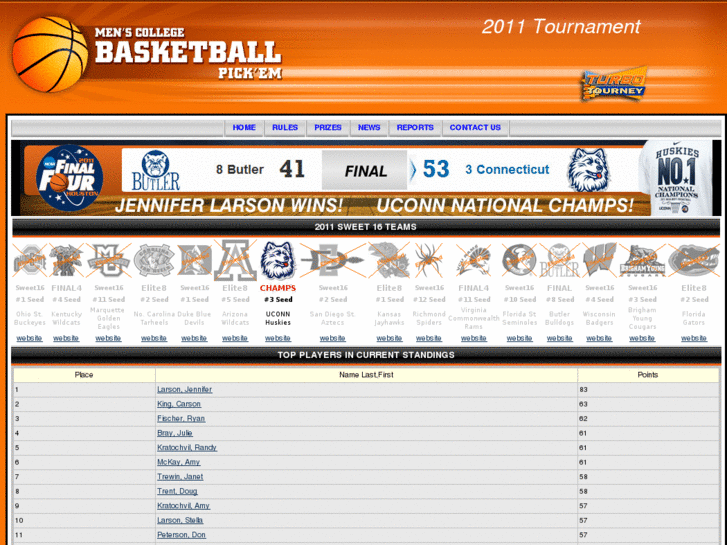Click the Kentucky Wildcats team logo
The width and height of the screenshot is (727, 545).
click(x=66, y=260)
